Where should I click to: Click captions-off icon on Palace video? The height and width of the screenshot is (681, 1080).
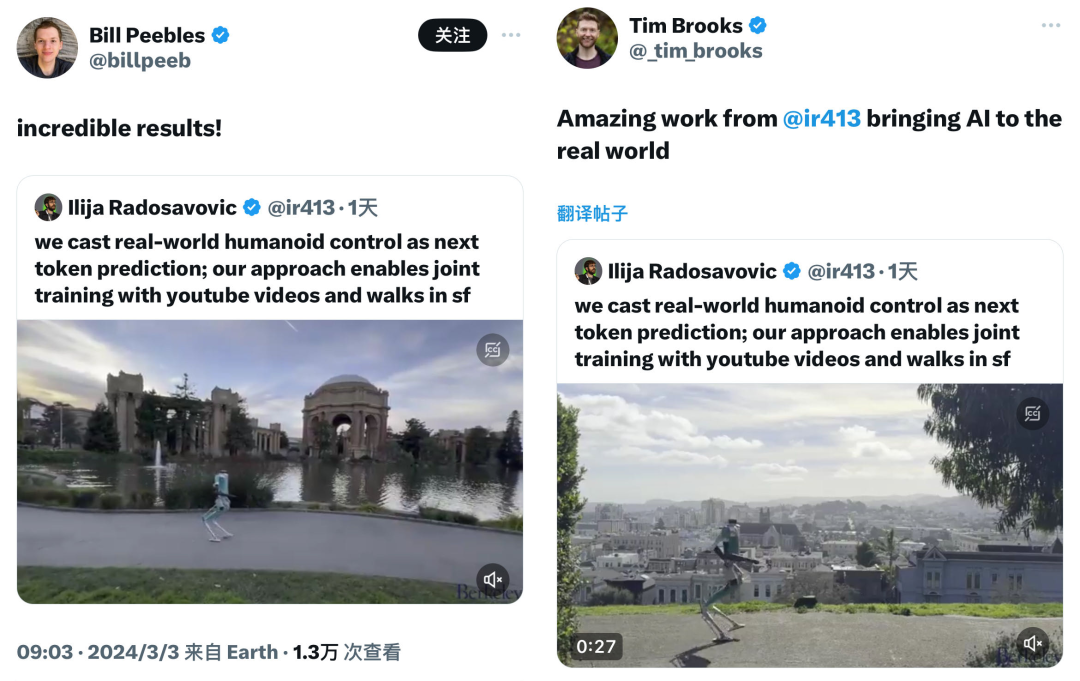coord(492,350)
